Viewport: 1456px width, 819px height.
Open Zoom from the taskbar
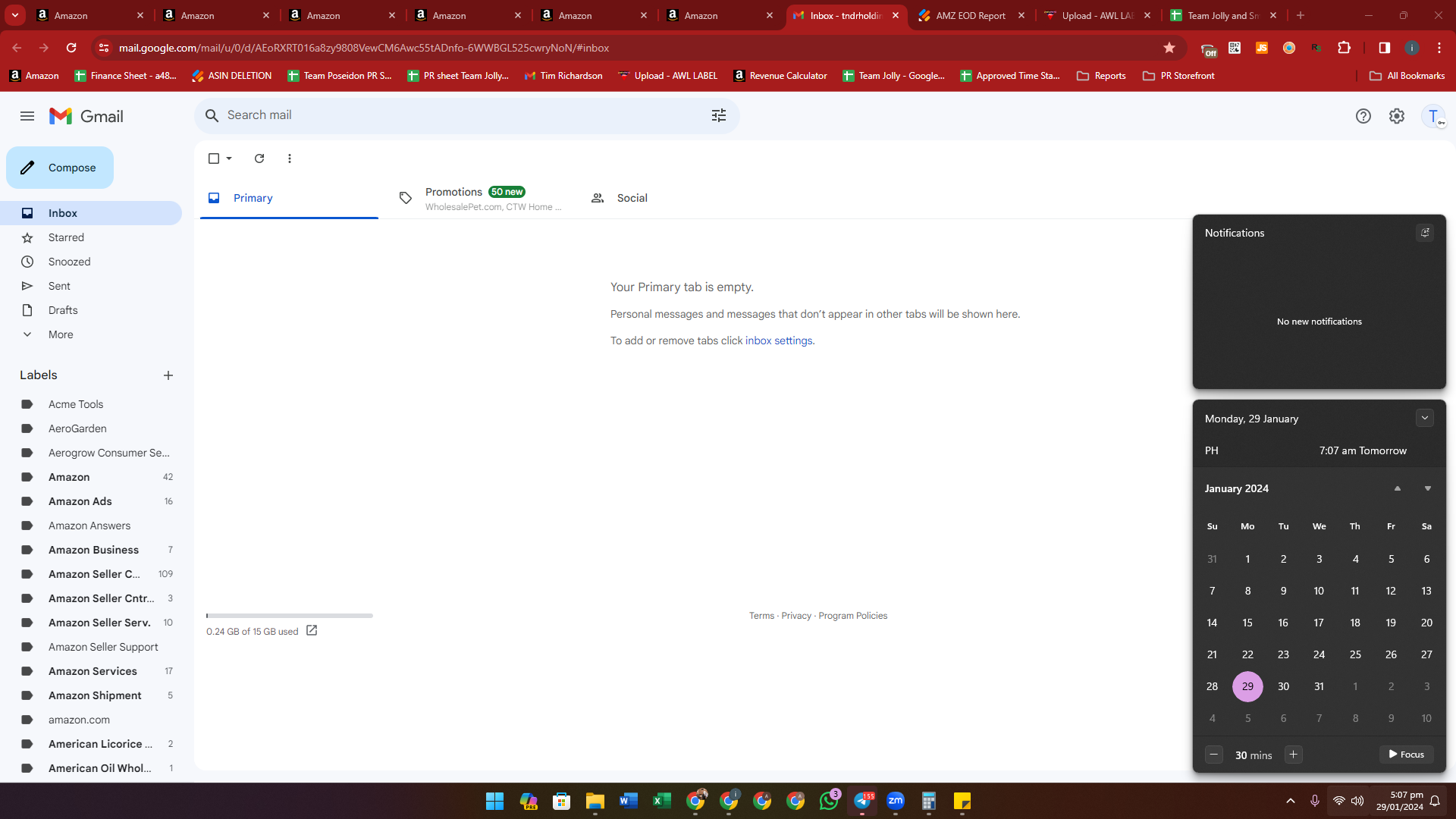[896, 801]
